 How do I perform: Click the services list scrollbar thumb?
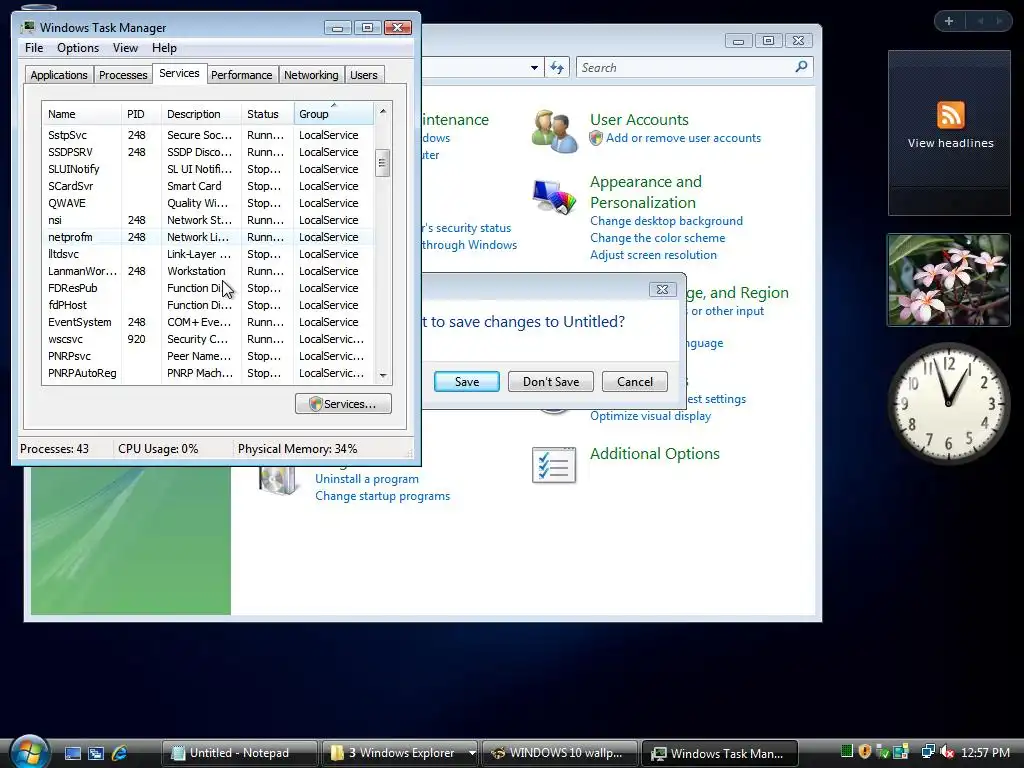(x=383, y=163)
